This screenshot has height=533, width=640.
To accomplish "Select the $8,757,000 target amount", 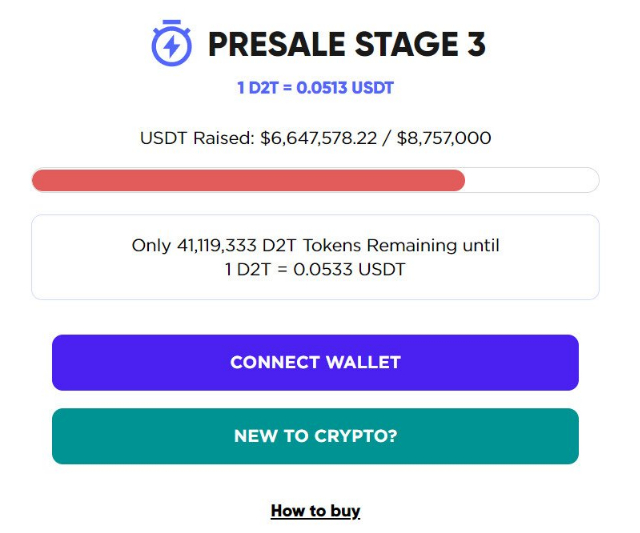I will (x=444, y=138).
